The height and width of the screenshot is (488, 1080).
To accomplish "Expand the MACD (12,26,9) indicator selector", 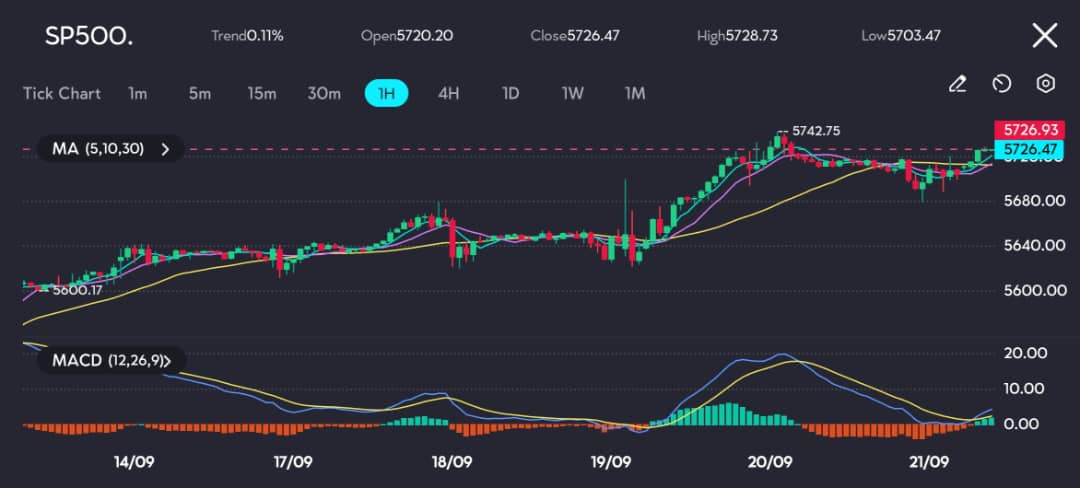I will [110, 360].
